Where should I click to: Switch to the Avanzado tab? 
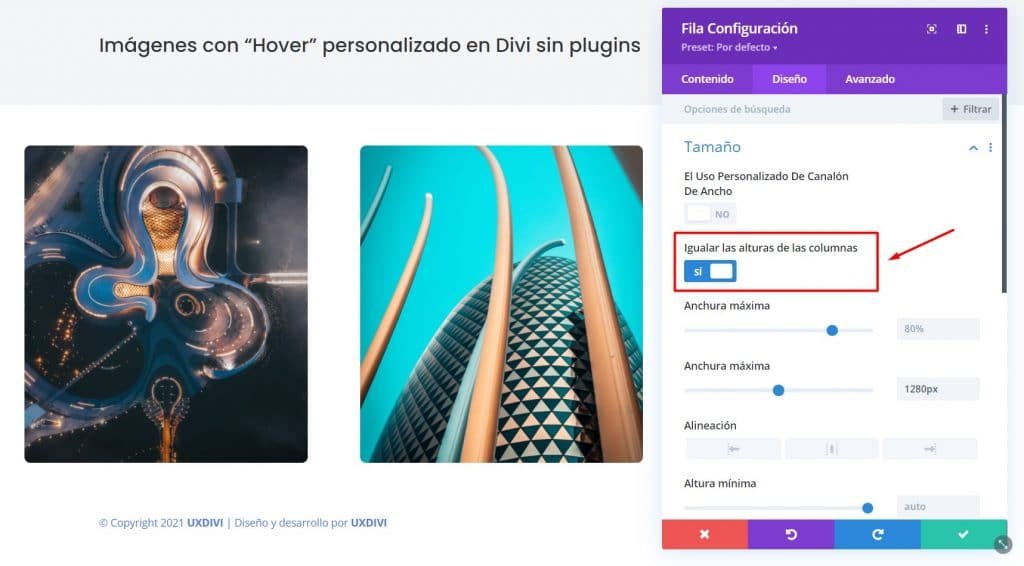tap(870, 79)
